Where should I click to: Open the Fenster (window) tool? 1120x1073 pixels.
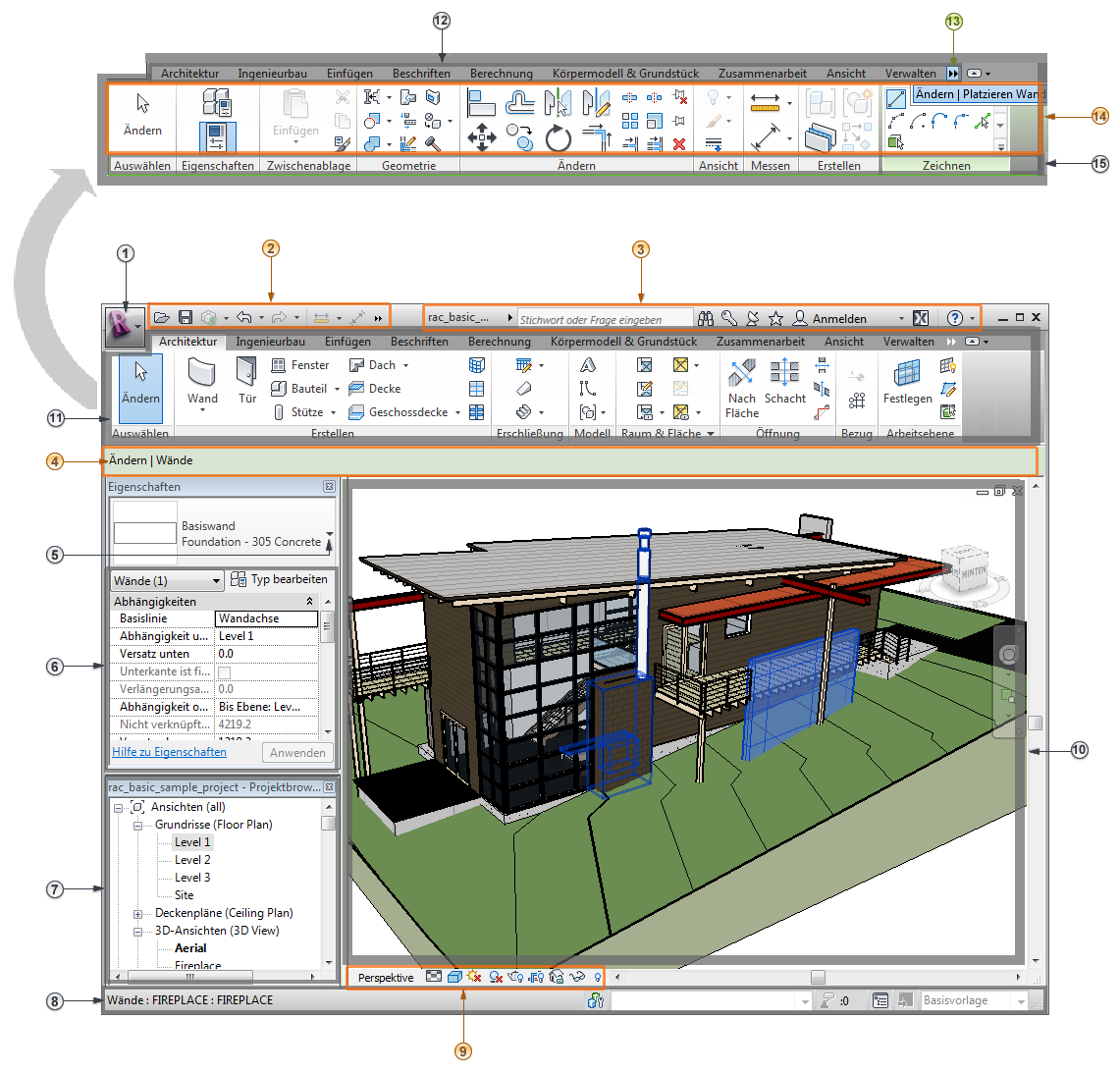coord(301,364)
